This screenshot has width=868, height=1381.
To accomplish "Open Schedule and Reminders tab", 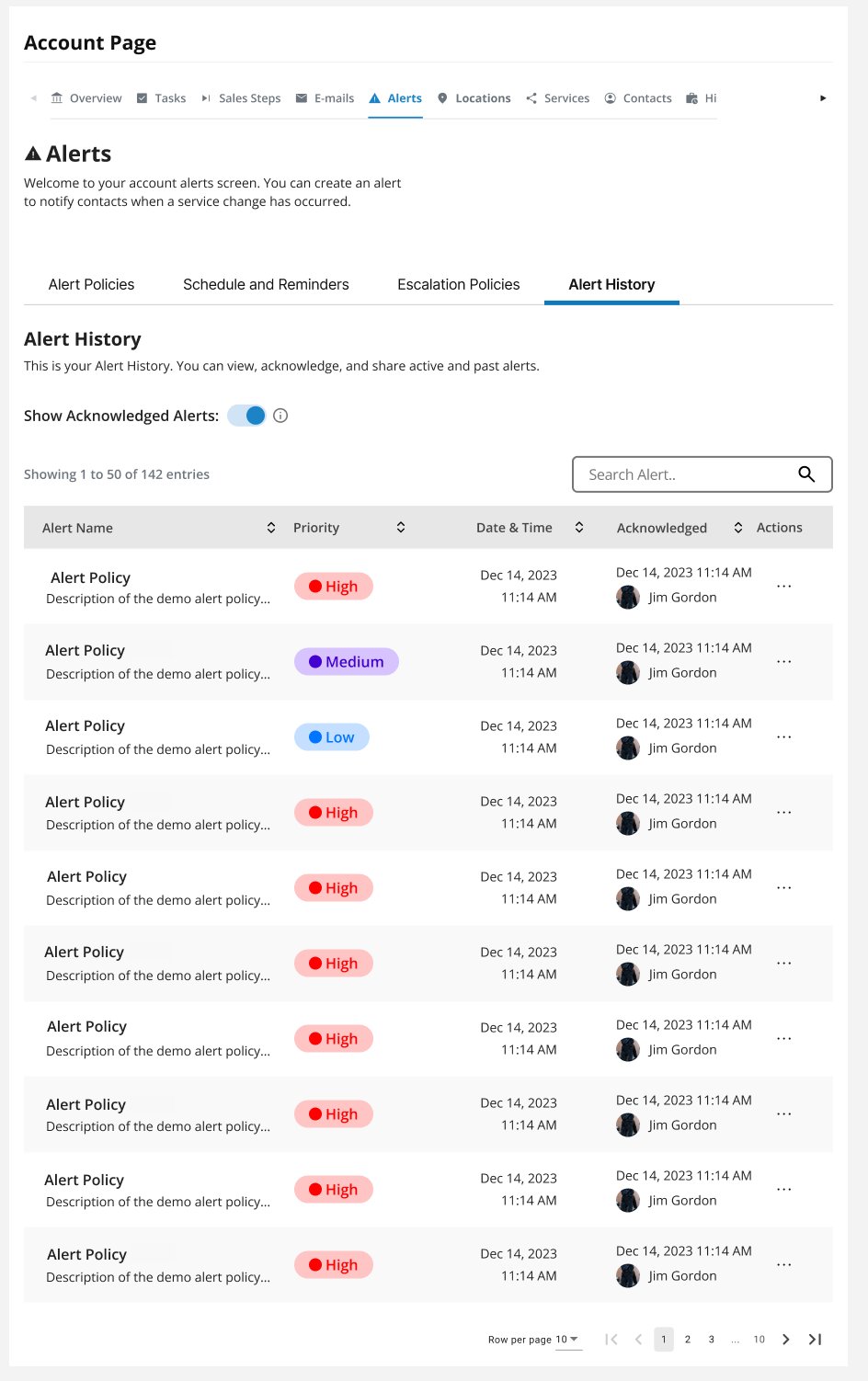I will (x=266, y=285).
